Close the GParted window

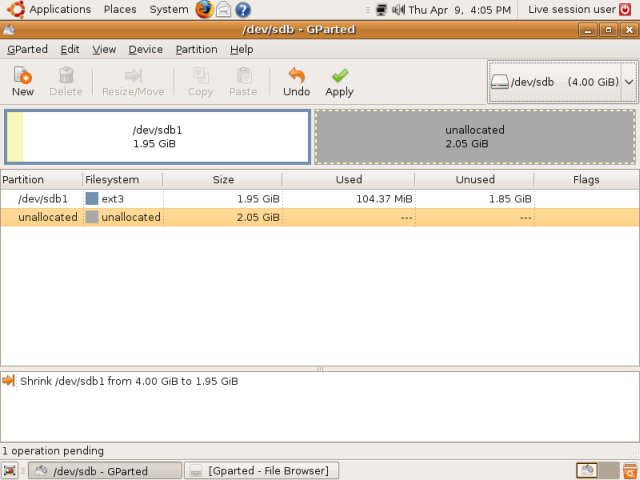click(629, 30)
